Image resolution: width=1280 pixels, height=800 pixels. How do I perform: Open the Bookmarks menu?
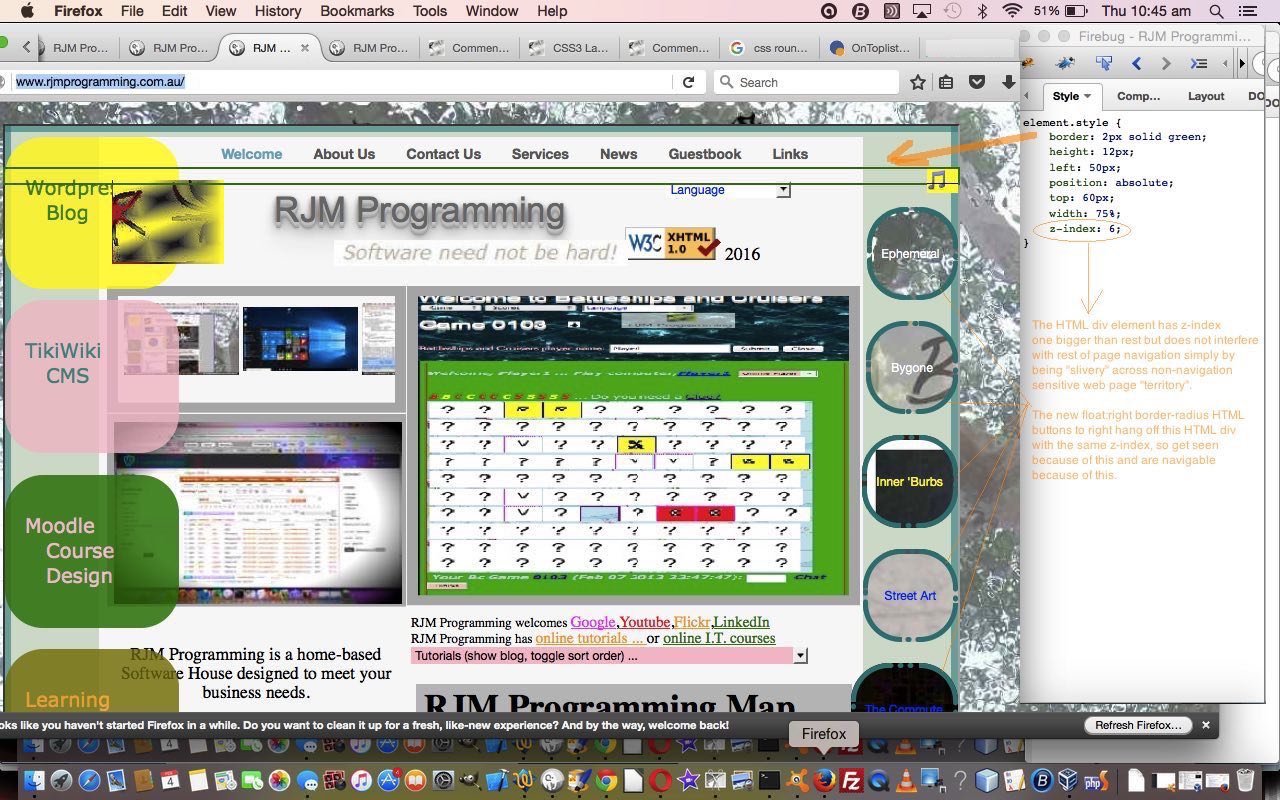pyautogui.click(x=359, y=11)
